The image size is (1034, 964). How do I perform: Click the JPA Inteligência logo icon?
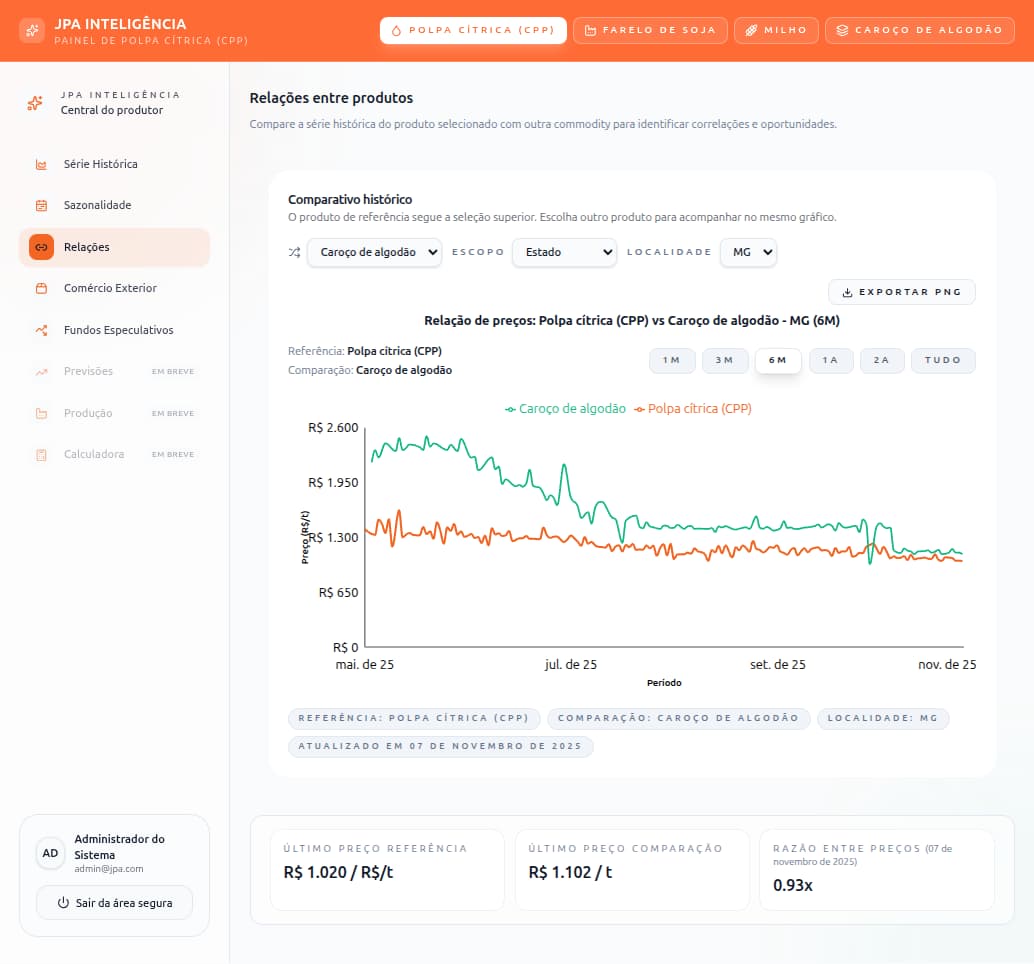tap(32, 30)
